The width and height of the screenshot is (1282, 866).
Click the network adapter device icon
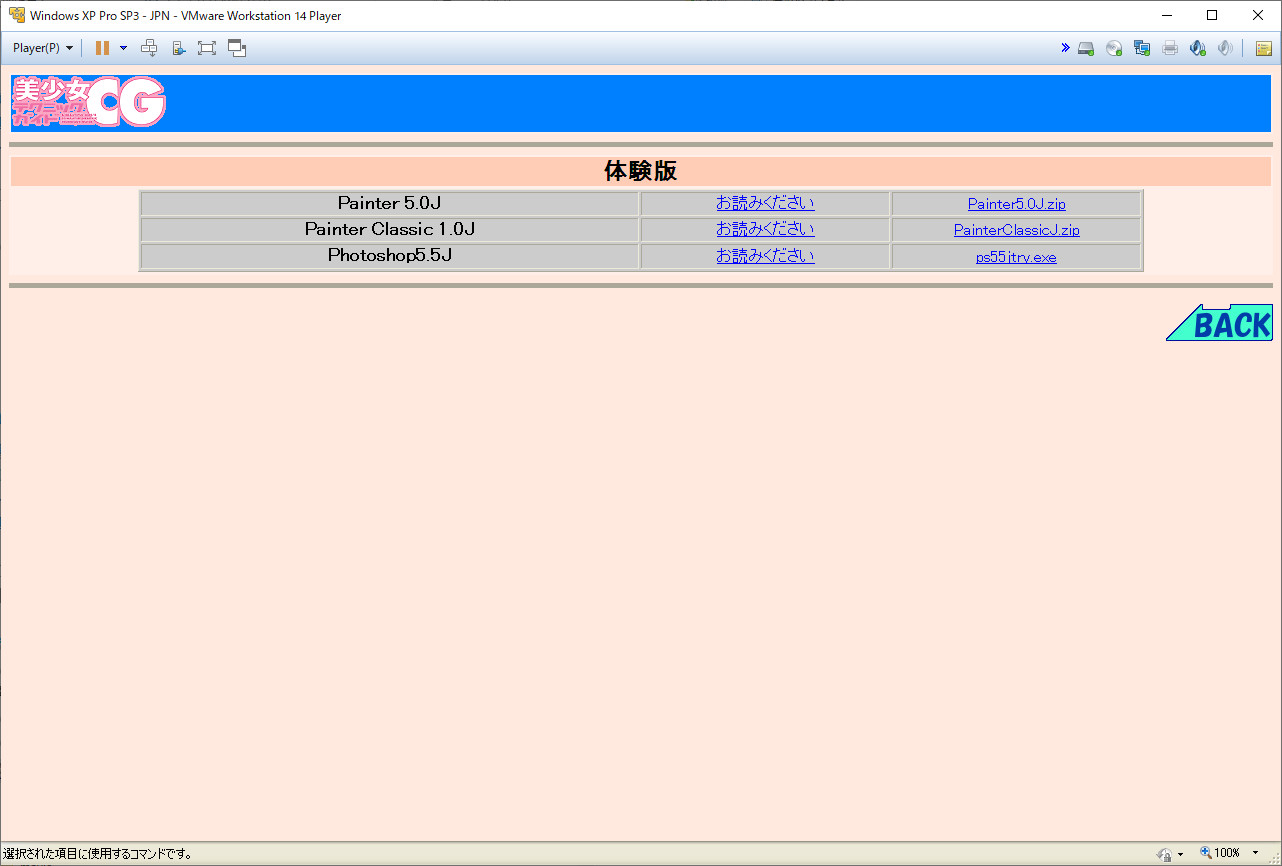[x=1142, y=48]
